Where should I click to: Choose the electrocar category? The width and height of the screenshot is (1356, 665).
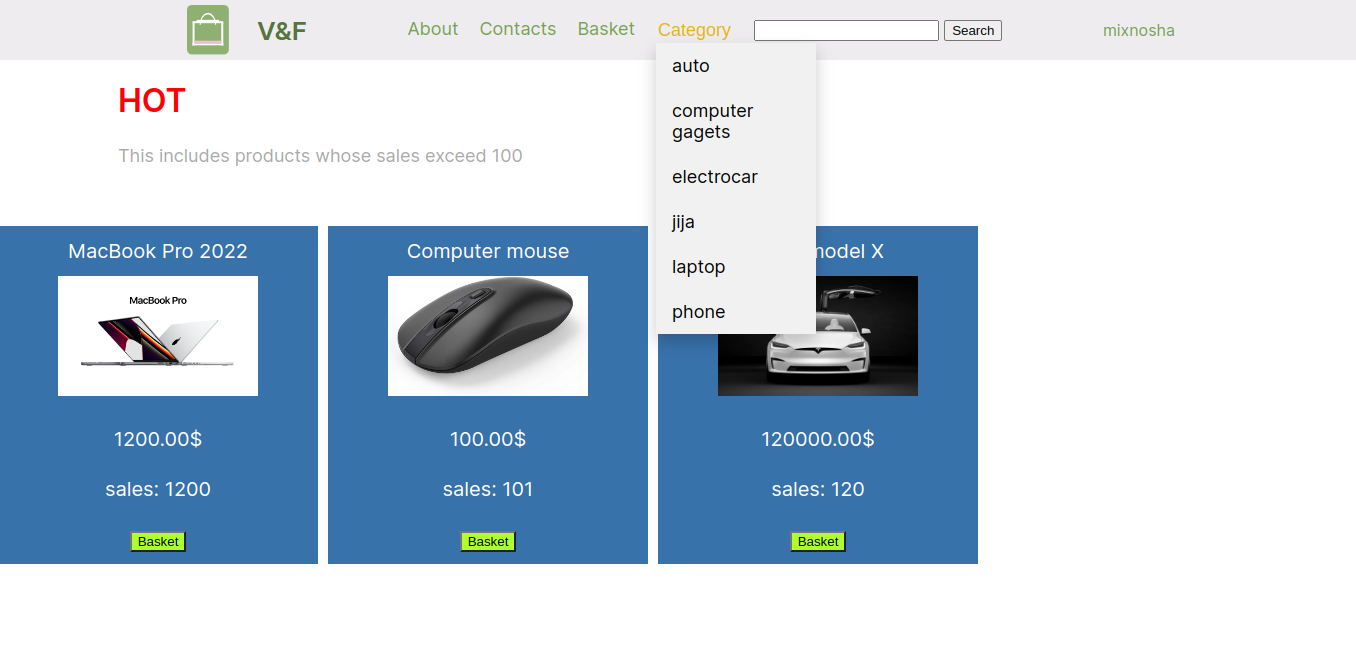736,177
